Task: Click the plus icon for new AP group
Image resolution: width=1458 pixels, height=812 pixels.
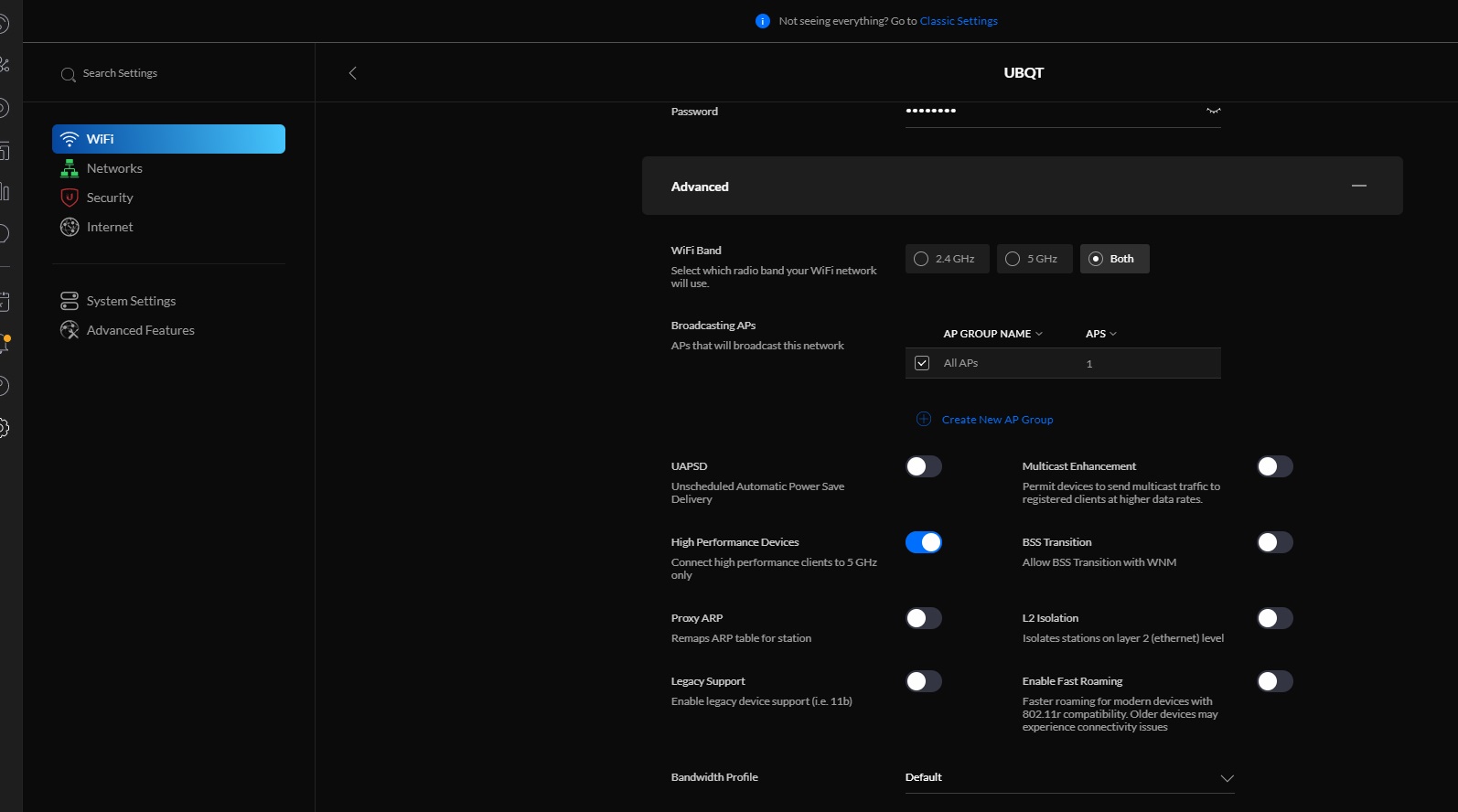Action: click(x=924, y=419)
